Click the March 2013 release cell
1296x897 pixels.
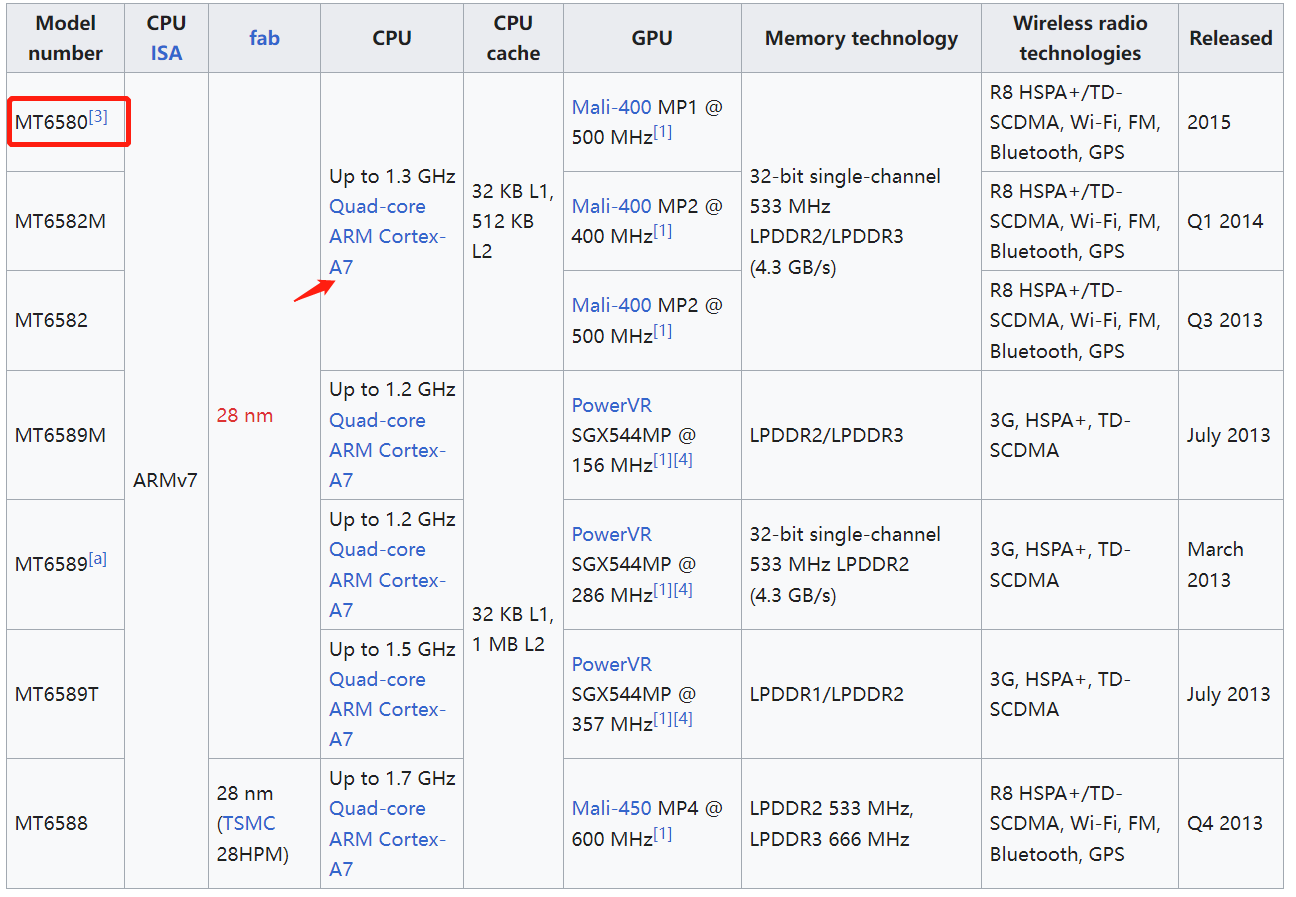[x=1231, y=564]
